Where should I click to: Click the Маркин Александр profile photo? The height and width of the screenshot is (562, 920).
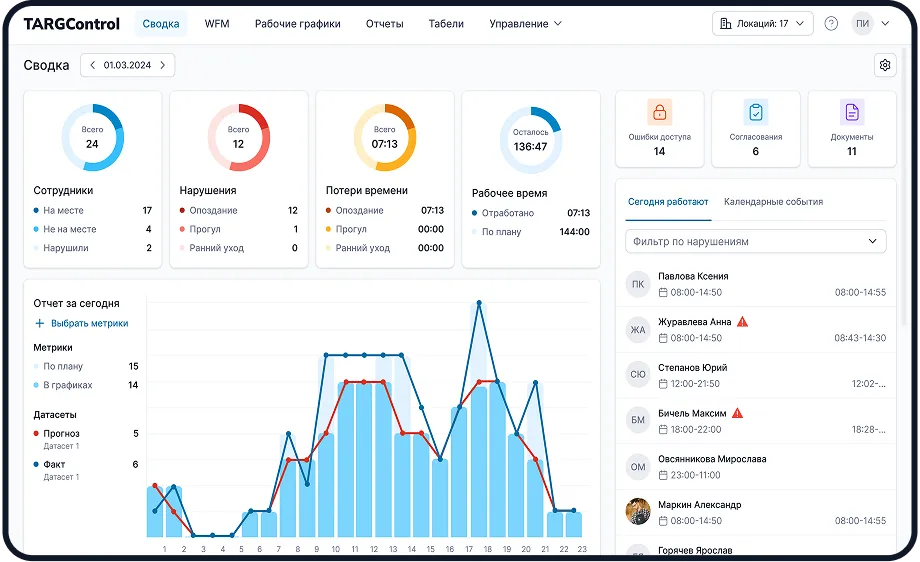(638, 512)
